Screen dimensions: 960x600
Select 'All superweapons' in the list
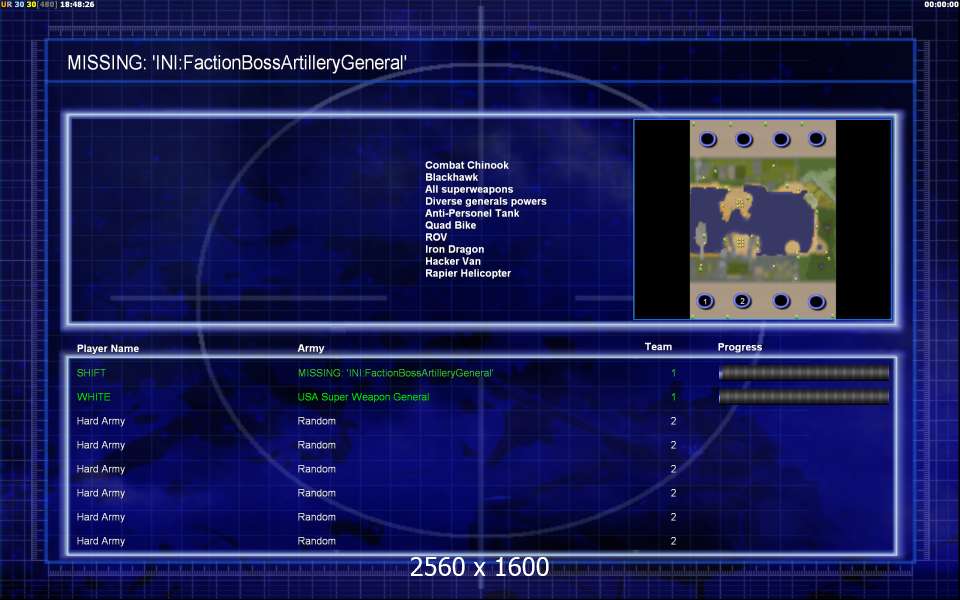coord(469,189)
